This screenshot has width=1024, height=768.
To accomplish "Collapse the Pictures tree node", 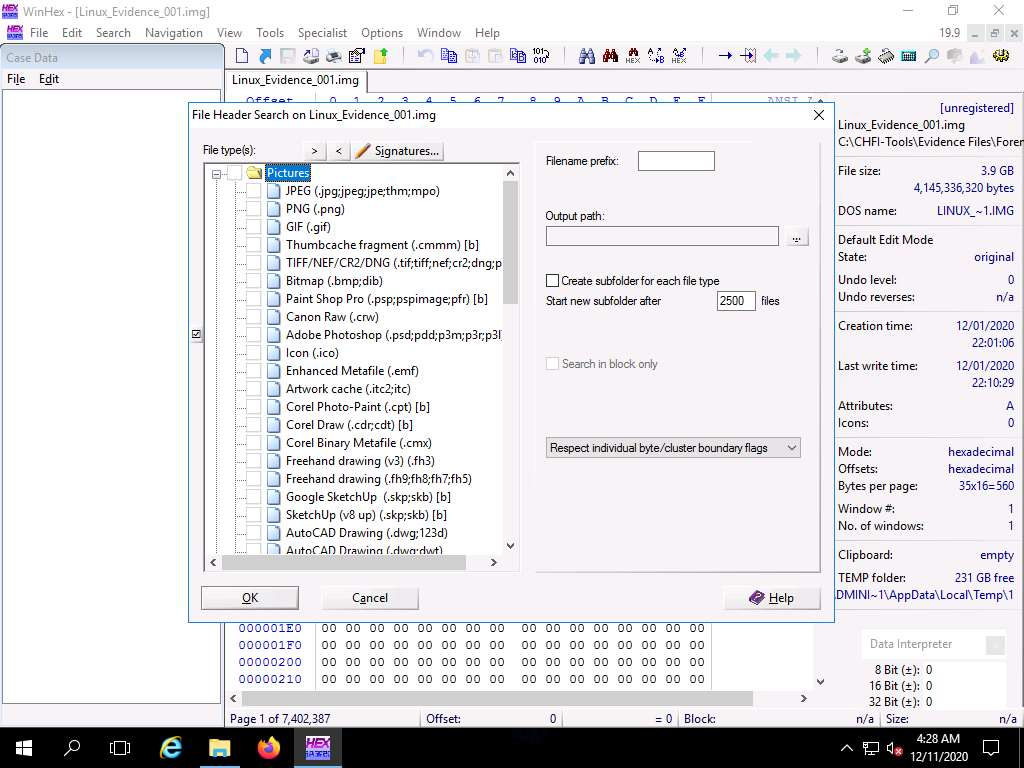I will pos(216,174).
